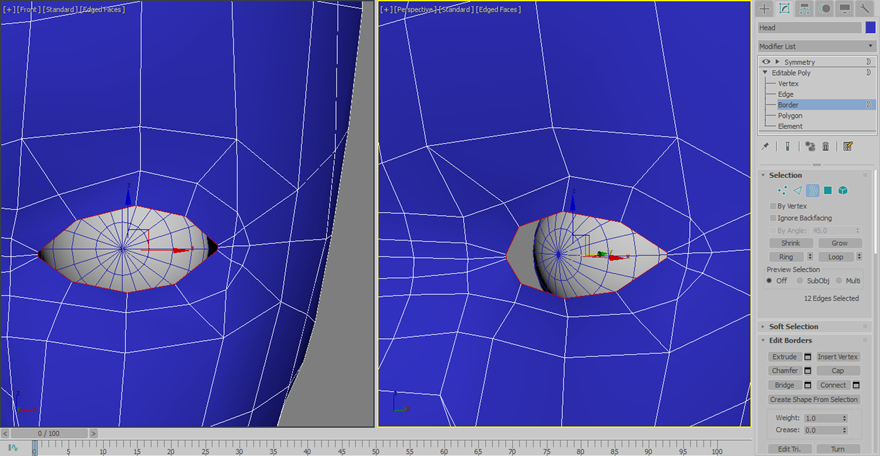The width and height of the screenshot is (880, 456).
Task: Collapse the Editable Poly tree arrow
Action: tap(765, 73)
